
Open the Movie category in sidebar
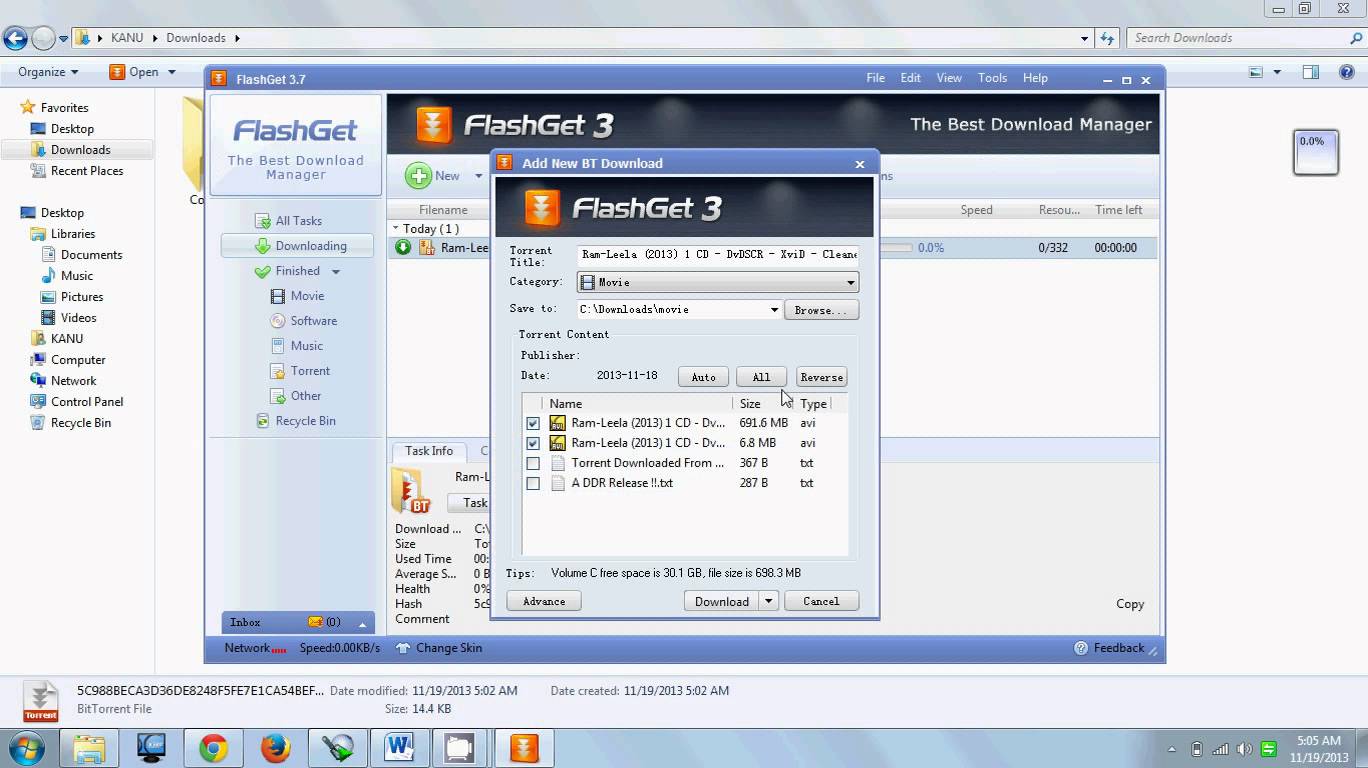[298, 296]
